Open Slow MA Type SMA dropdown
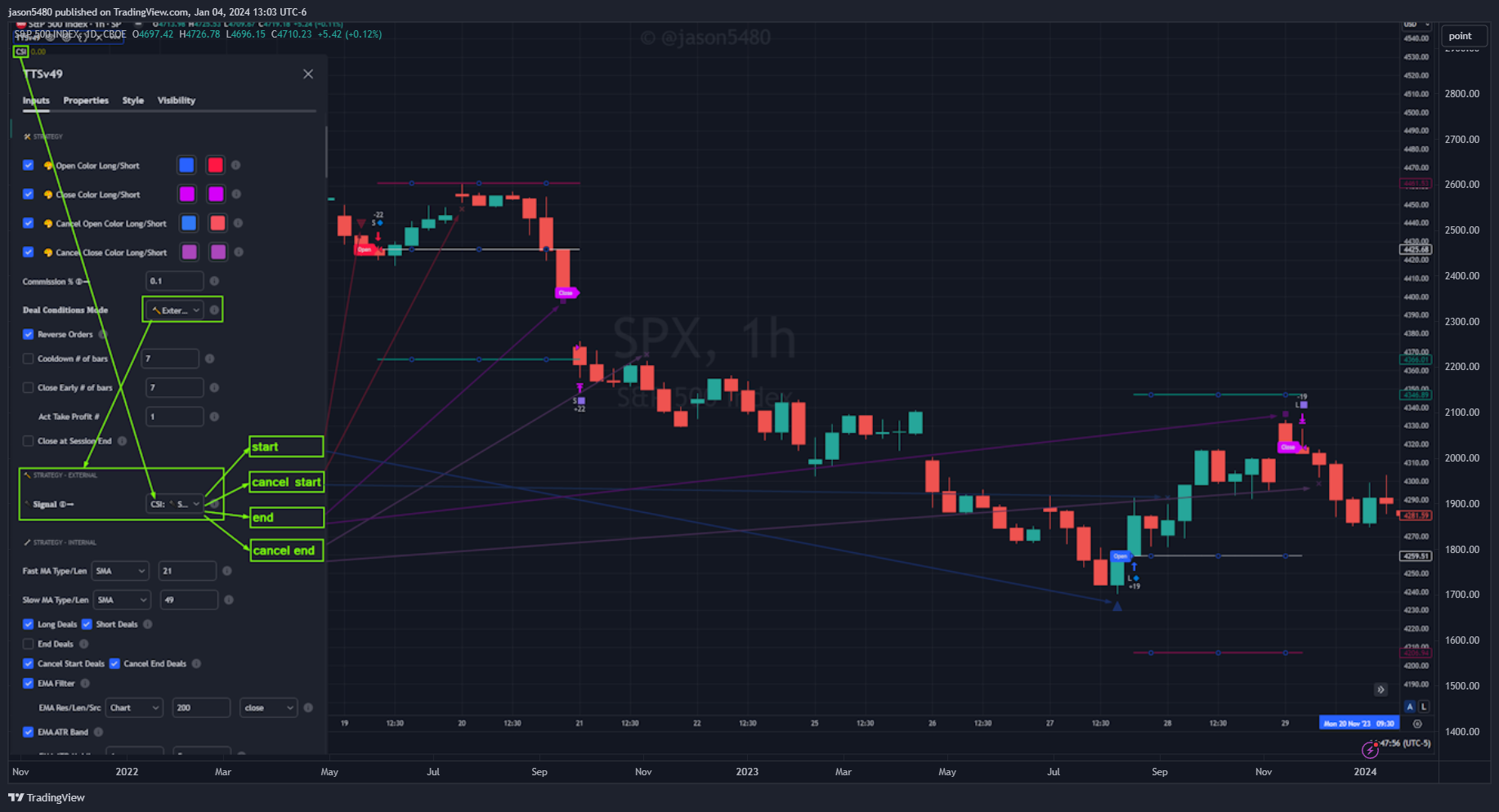This screenshot has width=1499, height=812. [122, 600]
